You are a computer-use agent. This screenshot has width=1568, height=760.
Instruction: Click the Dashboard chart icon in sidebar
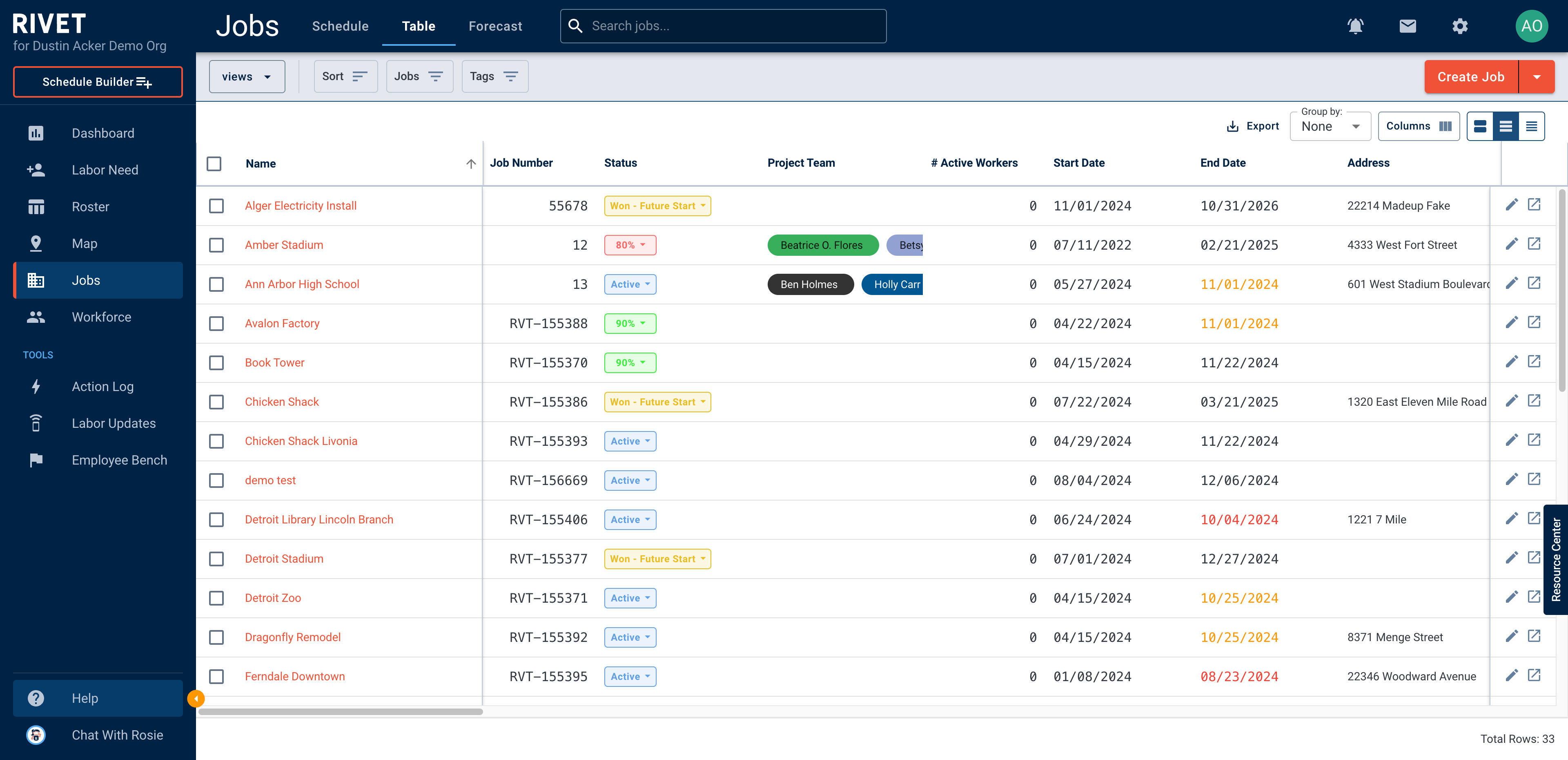point(36,133)
